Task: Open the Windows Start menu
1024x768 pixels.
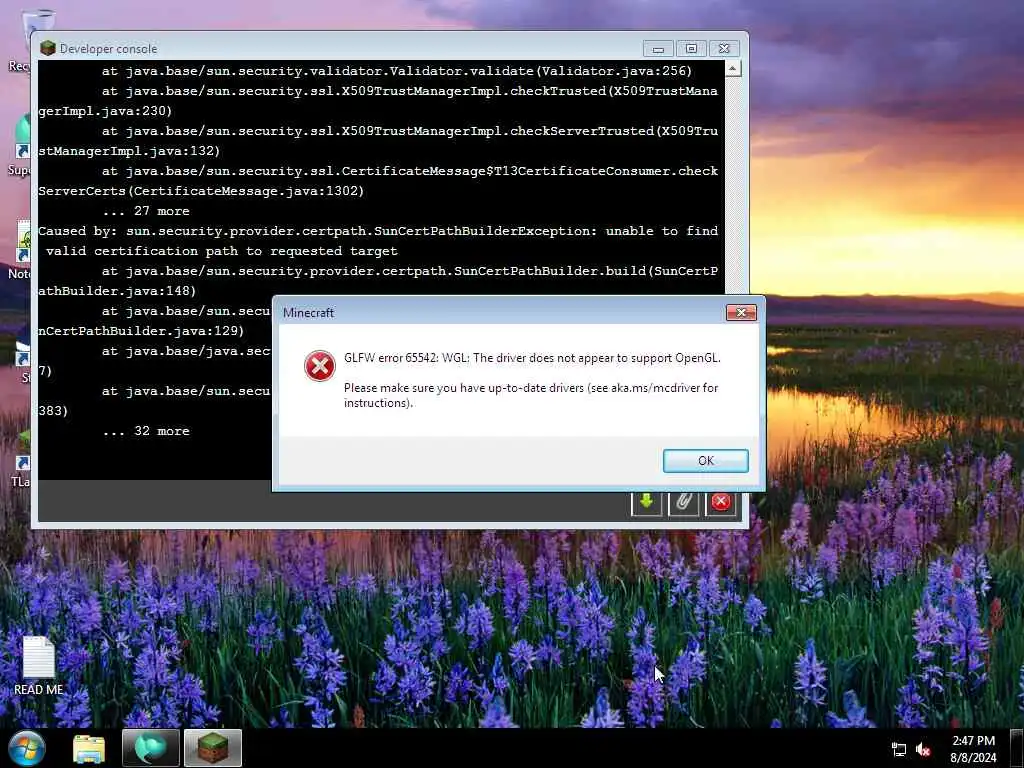Action: click(27, 748)
